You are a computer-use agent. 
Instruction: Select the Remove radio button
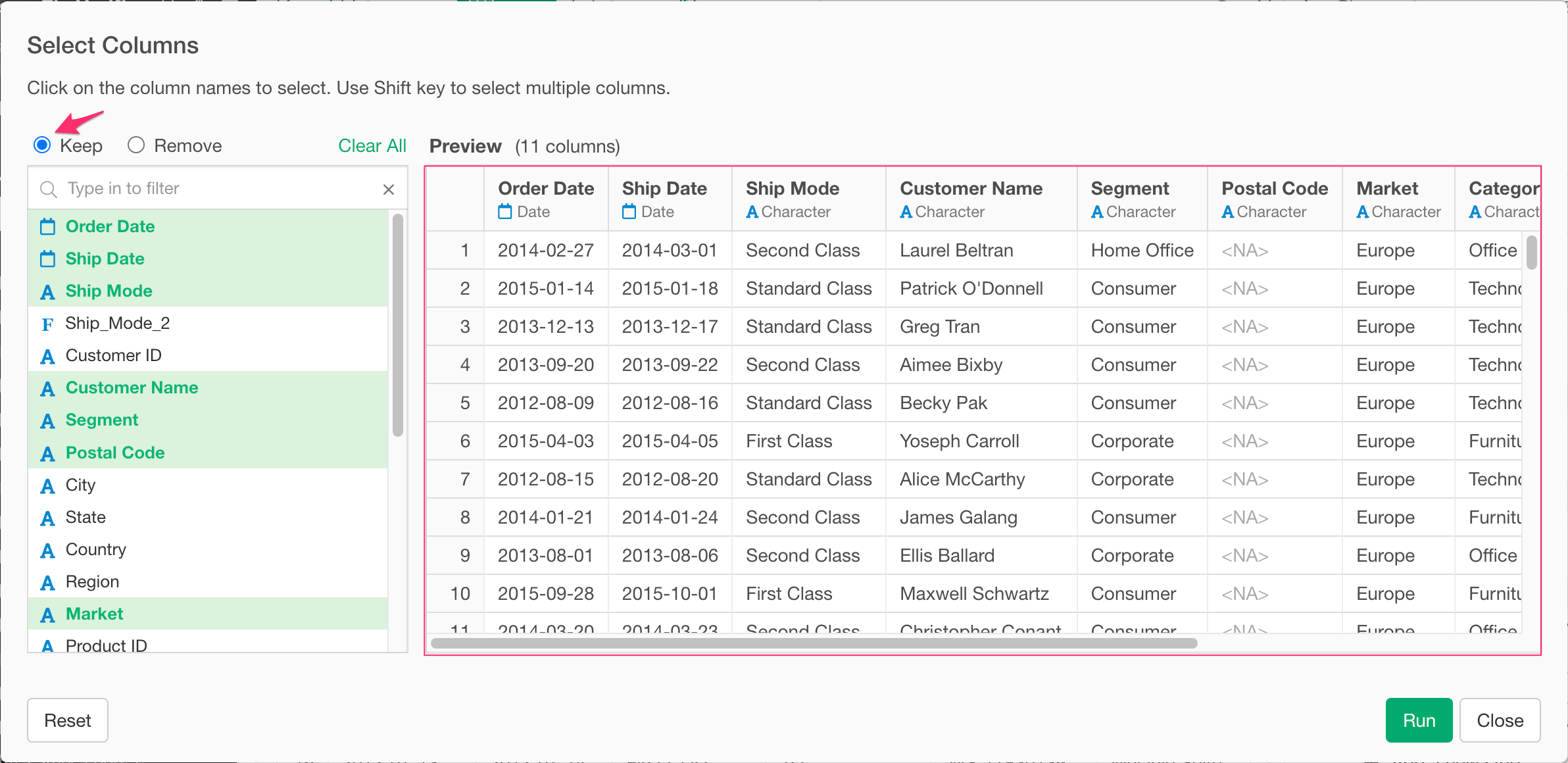pyautogui.click(x=136, y=145)
